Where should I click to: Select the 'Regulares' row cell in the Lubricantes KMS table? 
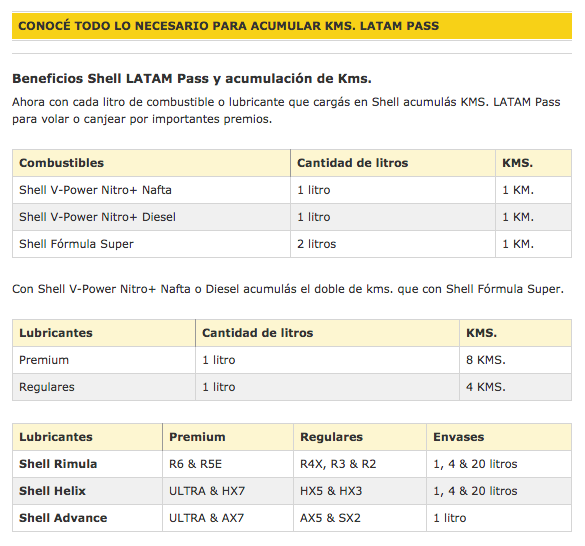pos(104,387)
